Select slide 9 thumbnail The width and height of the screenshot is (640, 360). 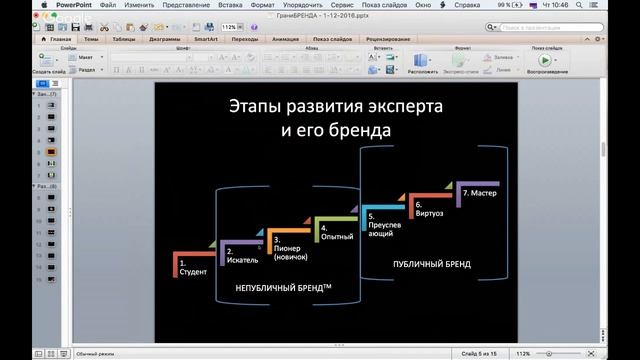coord(51,209)
